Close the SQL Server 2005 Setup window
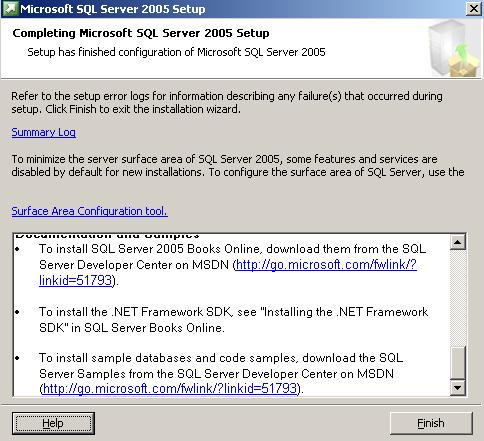This screenshot has height=441, width=484. [474, 9]
